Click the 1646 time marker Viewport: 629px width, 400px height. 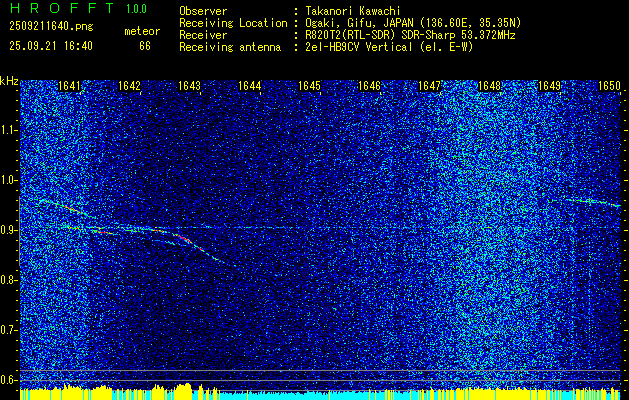[369, 86]
